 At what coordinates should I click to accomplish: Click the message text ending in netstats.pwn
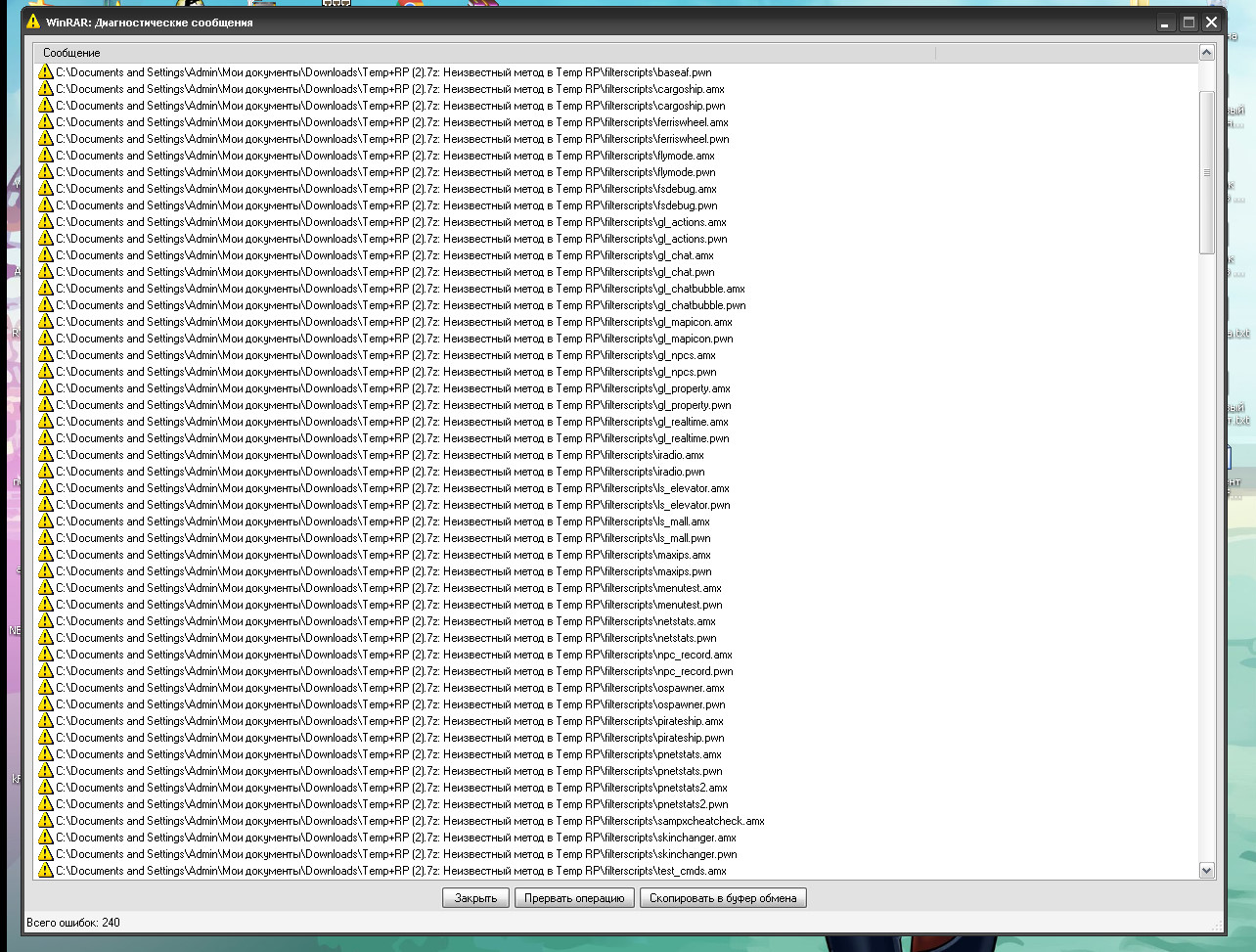(x=386, y=638)
